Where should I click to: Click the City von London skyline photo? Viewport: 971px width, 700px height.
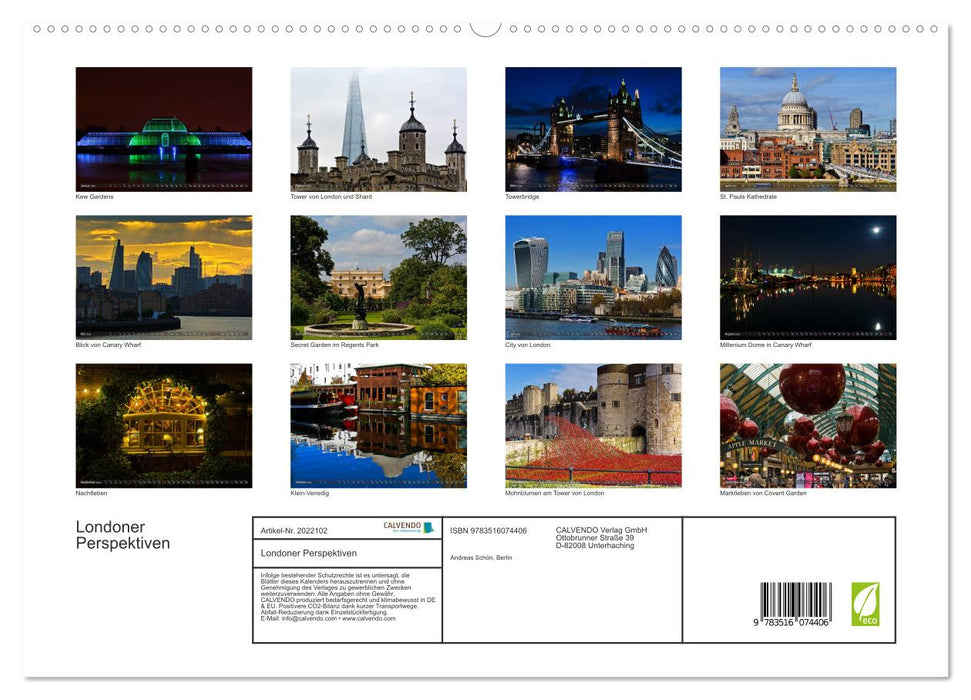click(594, 277)
